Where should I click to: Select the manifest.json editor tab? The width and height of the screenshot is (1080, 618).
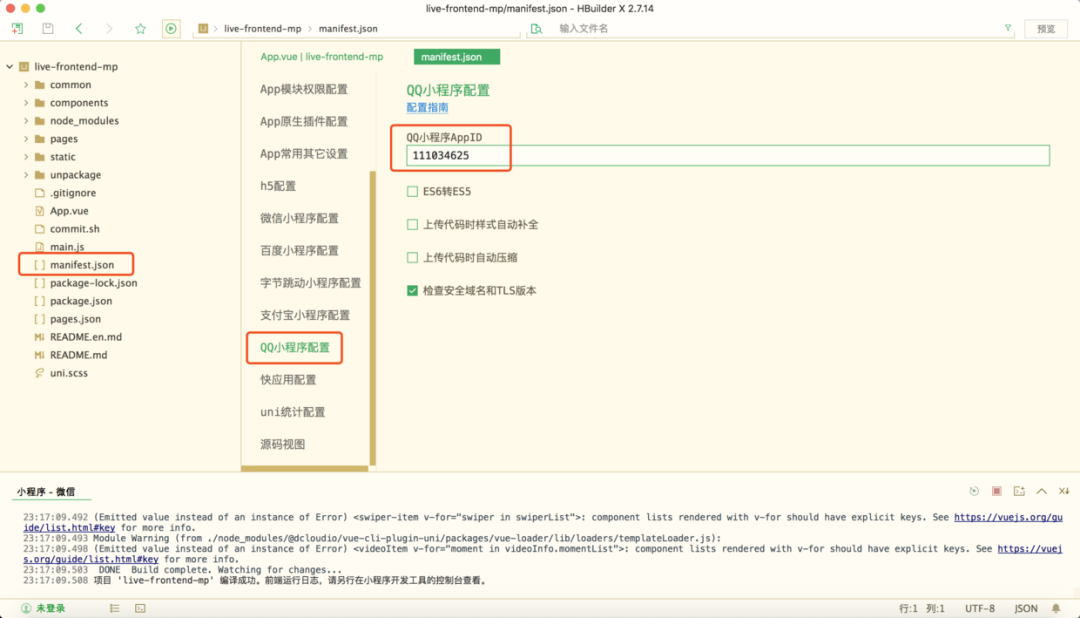(x=457, y=56)
